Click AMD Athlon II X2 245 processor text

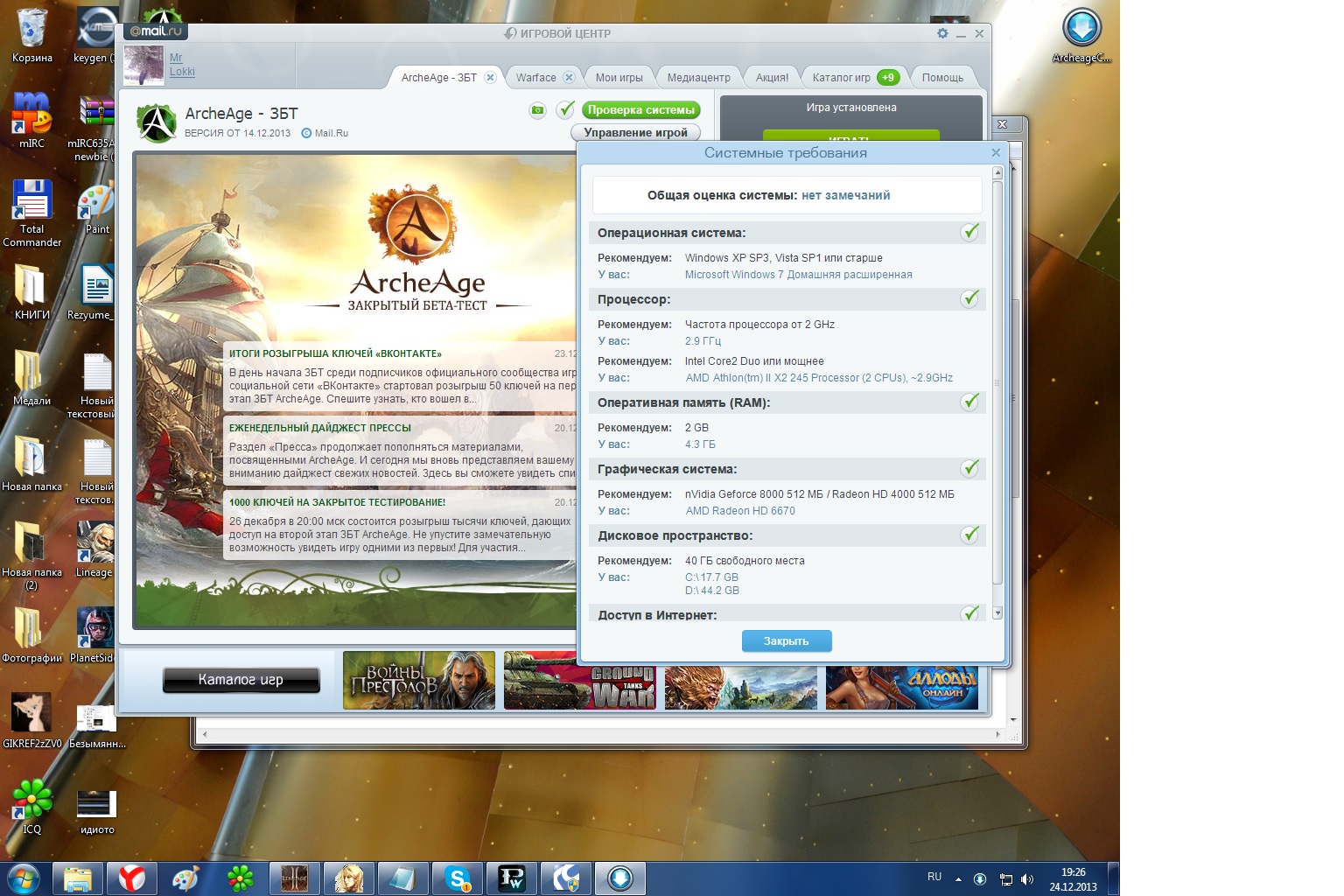pos(819,378)
